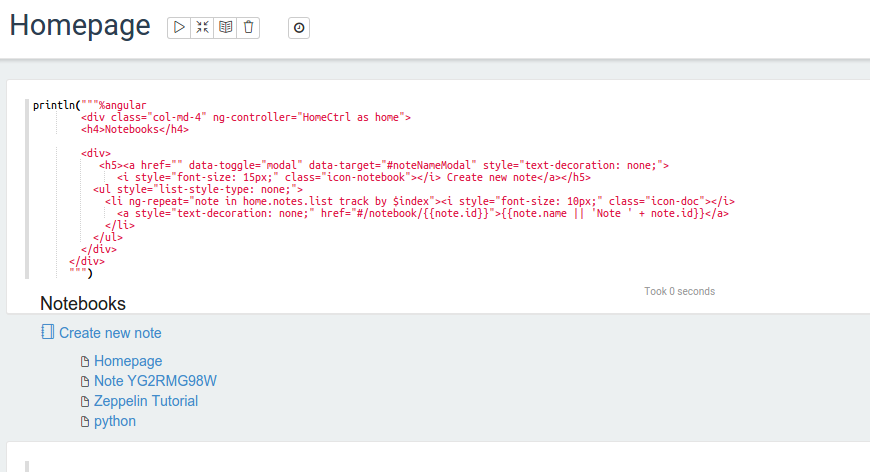Click the Homepage note title to rename
Image resolution: width=870 pixels, height=472 pixels.
(x=80, y=27)
